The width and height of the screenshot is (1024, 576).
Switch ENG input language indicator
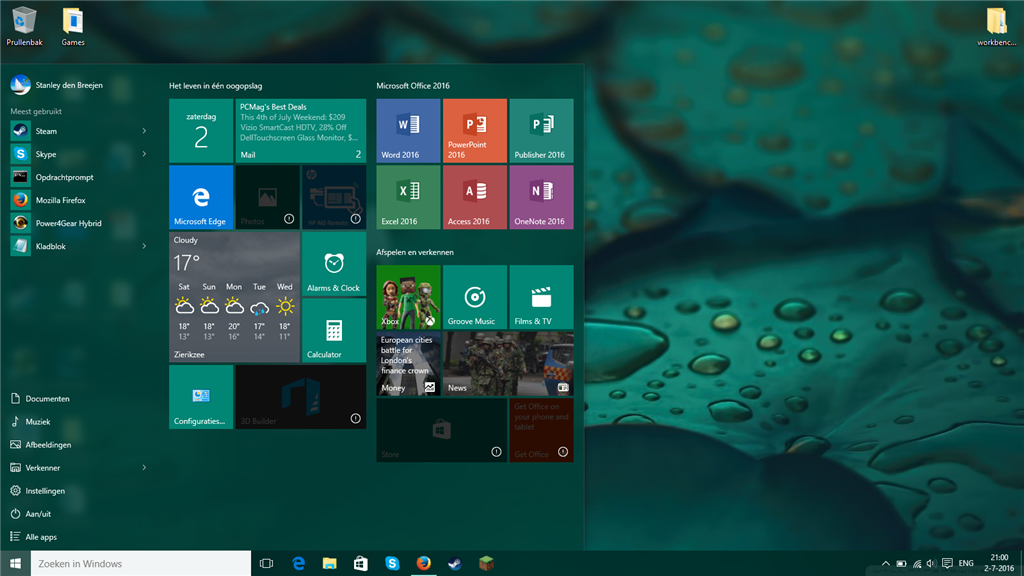click(967, 564)
